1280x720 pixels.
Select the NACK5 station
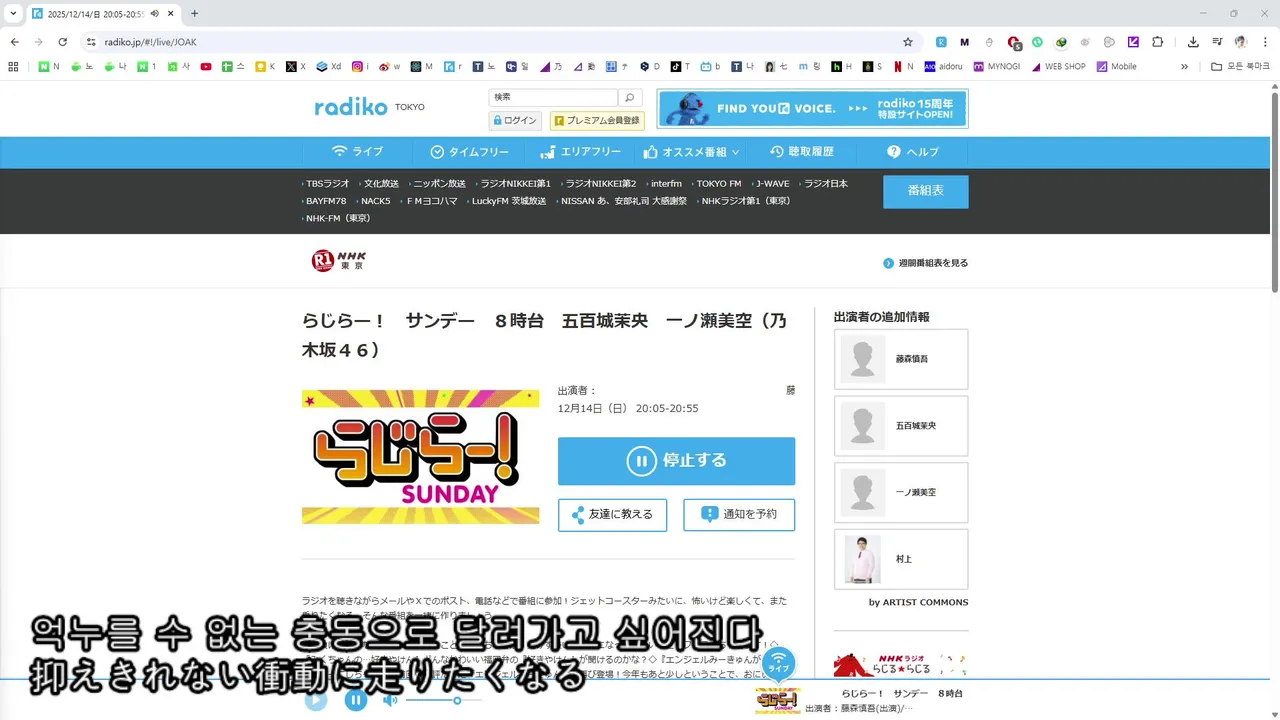pyautogui.click(x=374, y=201)
